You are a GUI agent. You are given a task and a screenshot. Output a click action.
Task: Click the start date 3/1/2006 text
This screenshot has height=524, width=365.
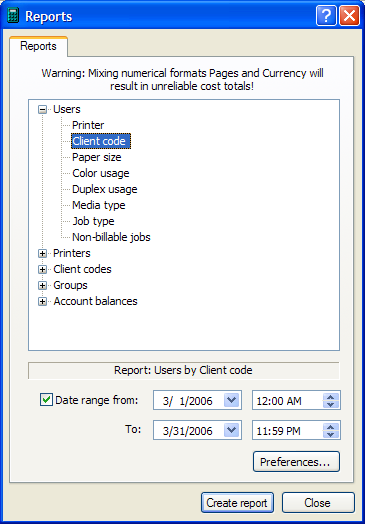coord(188,401)
